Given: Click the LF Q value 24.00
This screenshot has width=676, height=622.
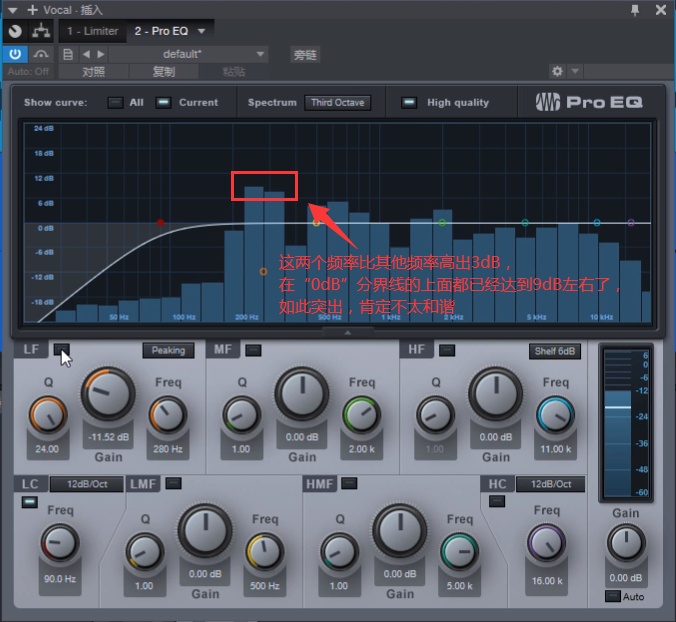Looking at the screenshot, I should pos(47,449).
